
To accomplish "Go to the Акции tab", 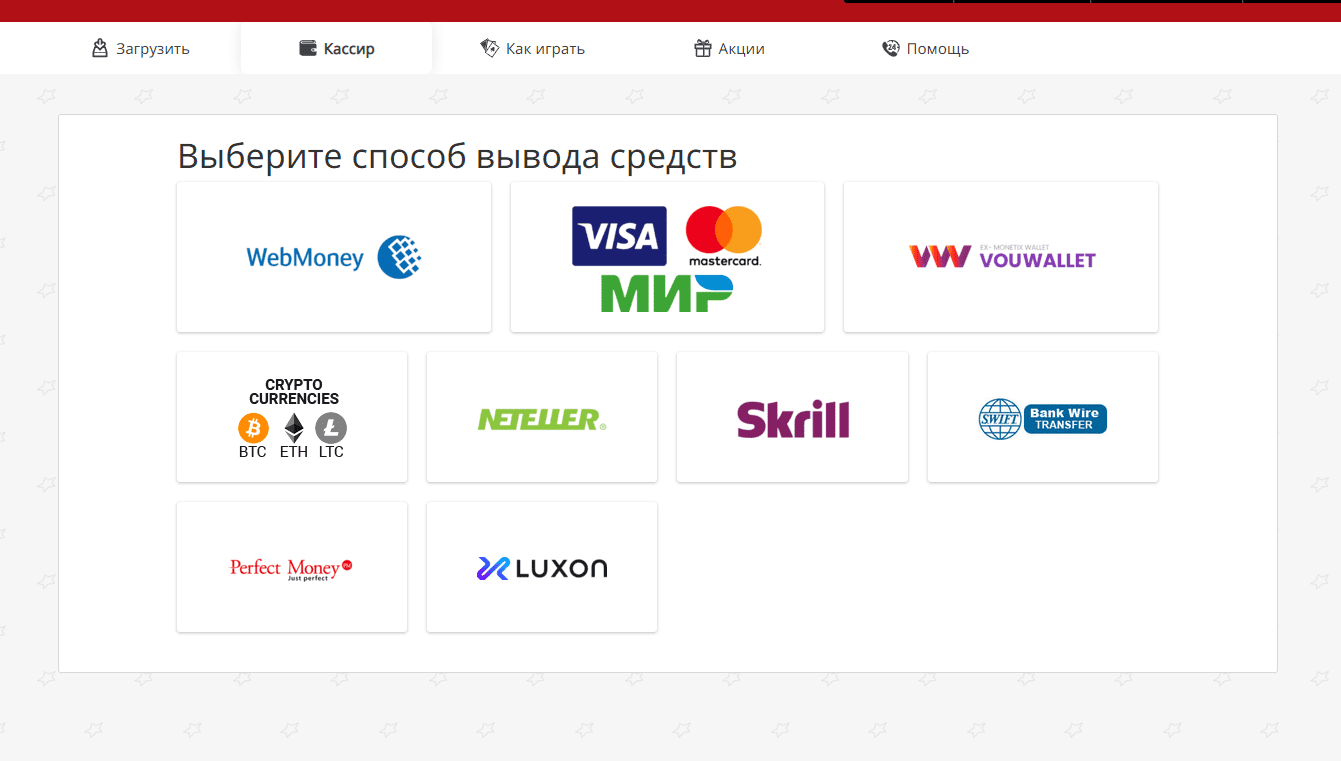I will [729, 48].
